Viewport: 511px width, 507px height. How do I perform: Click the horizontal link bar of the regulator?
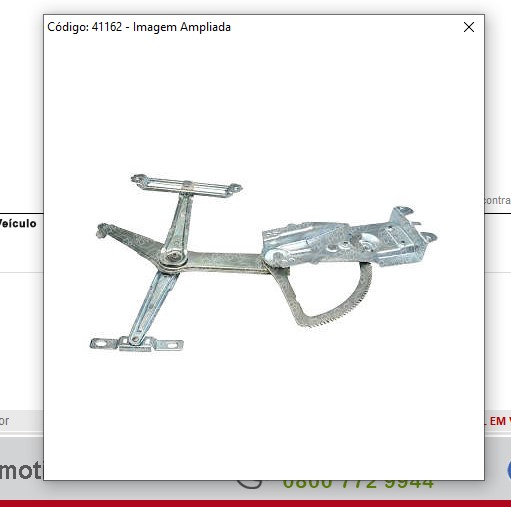pyautogui.click(x=227, y=261)
